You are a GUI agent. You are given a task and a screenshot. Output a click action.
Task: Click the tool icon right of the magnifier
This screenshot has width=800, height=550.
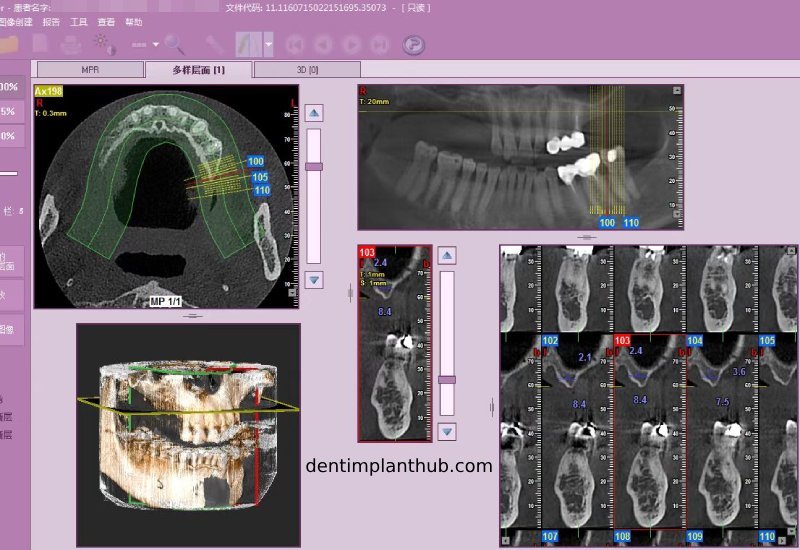point(214,45)
